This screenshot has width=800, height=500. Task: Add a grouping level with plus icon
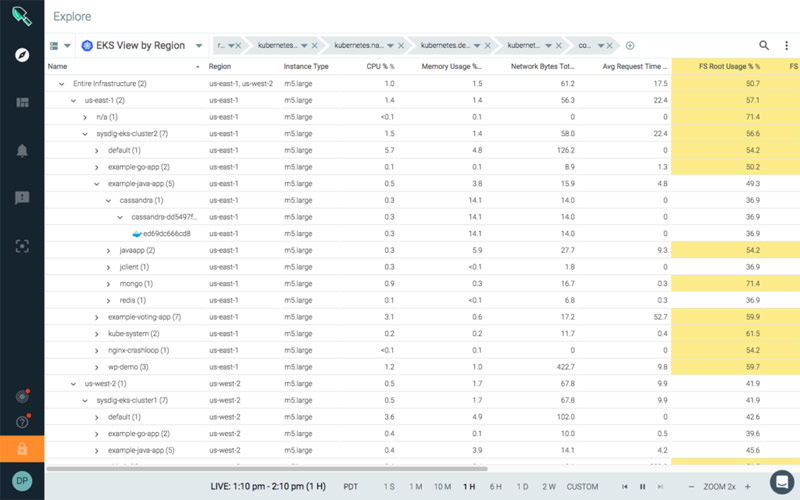[630, 45]
